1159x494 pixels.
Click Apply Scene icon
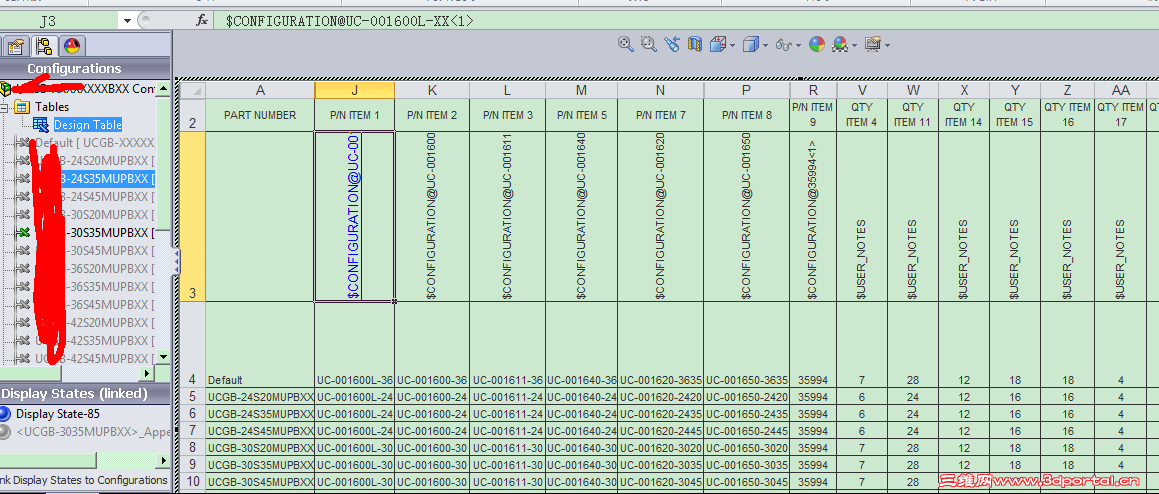click(x=840, y=44)
